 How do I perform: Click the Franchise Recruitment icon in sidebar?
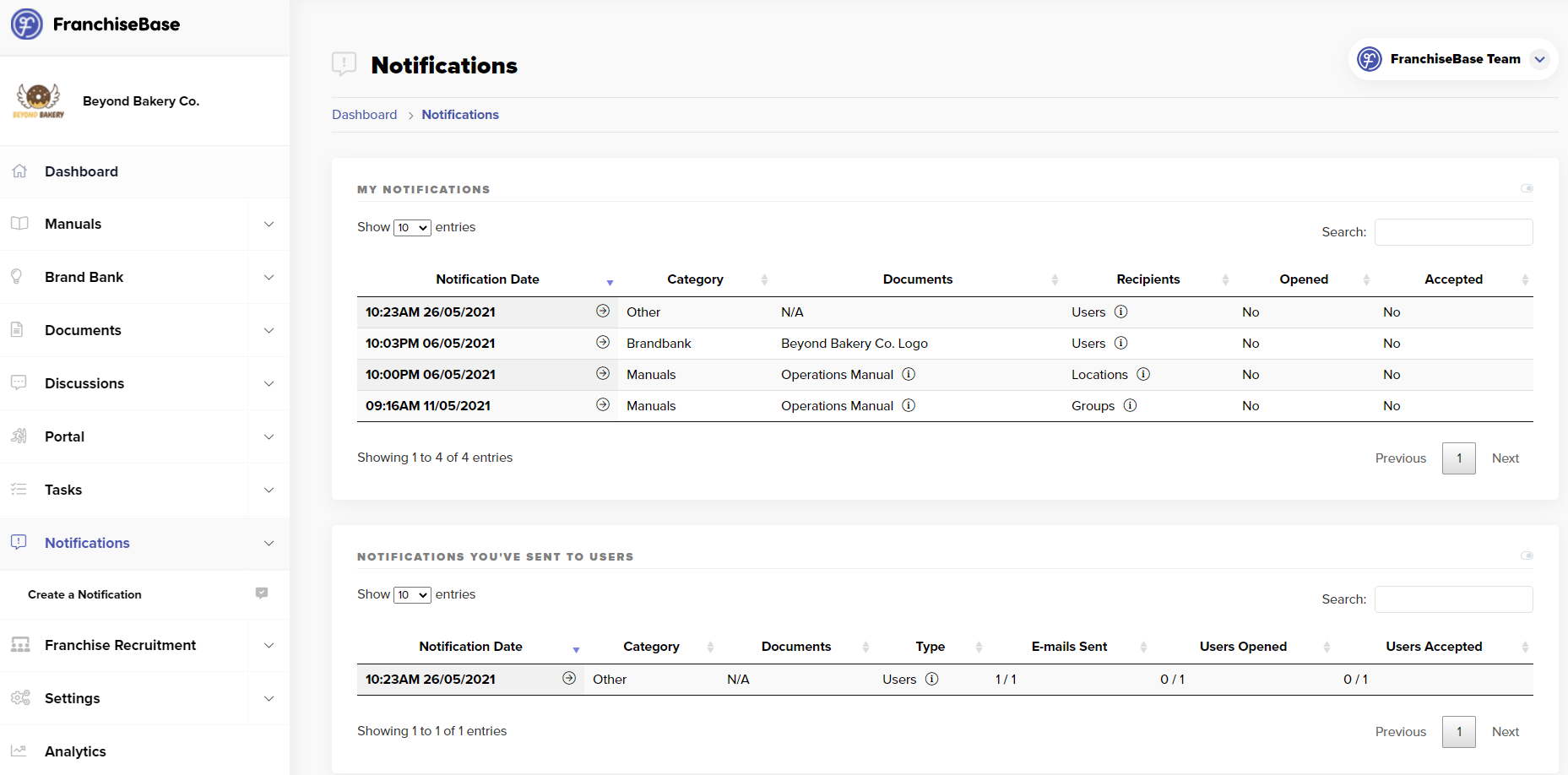pos(20,645)
